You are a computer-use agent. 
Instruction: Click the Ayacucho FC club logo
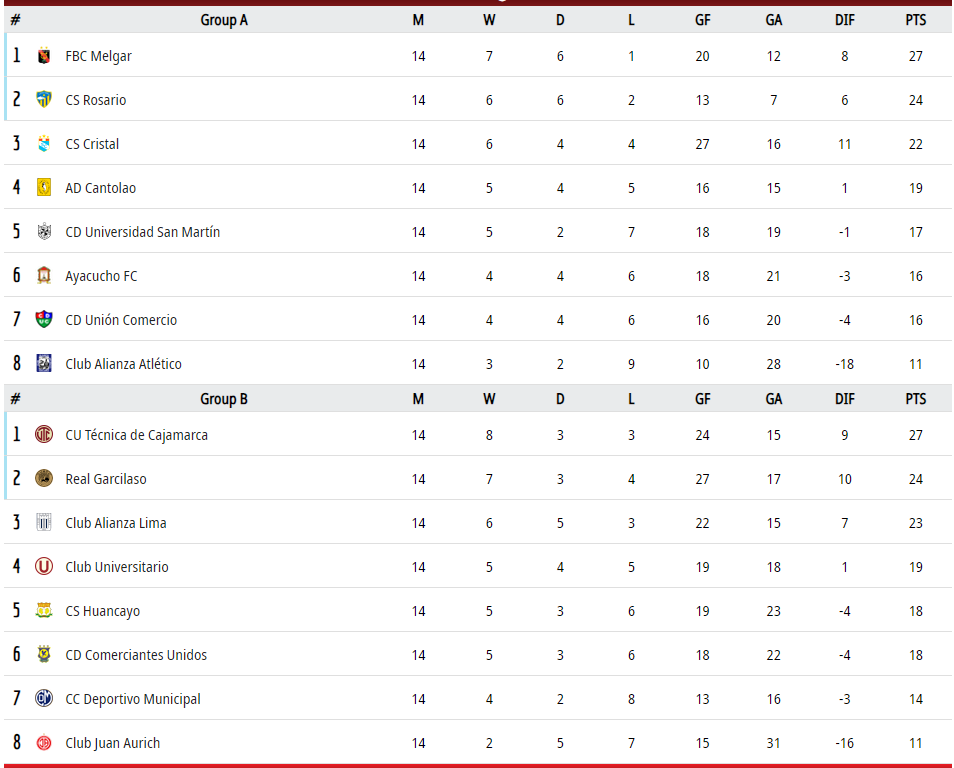44,276
